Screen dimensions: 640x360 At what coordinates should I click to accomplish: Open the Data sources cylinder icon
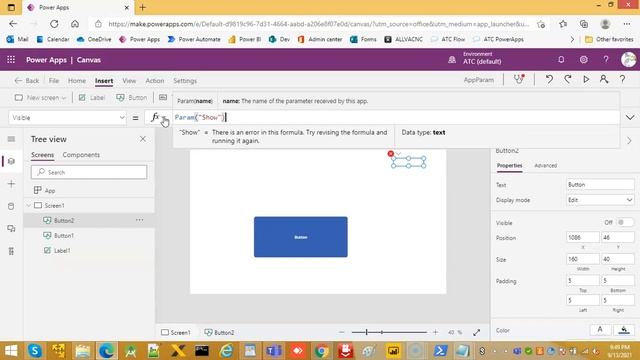point(11,206)
